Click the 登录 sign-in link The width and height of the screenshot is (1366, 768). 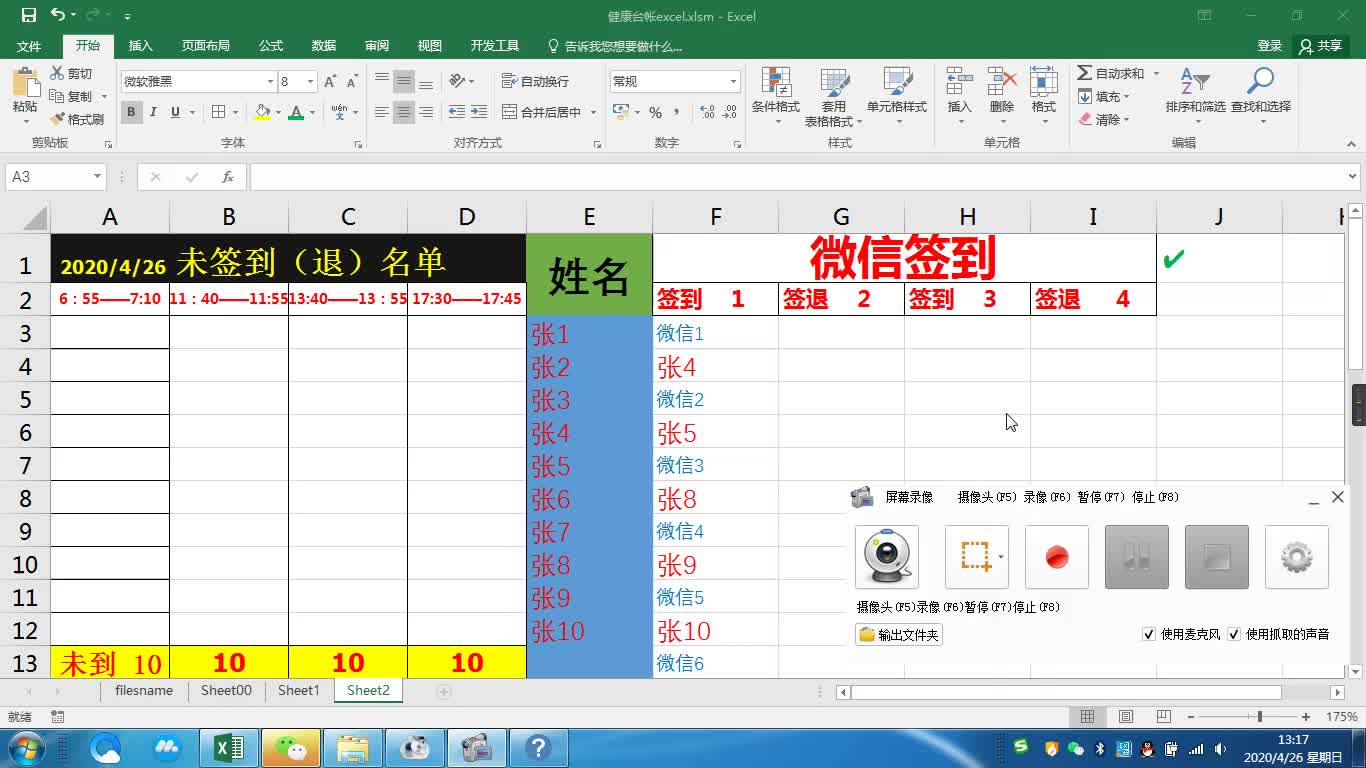(1269, 45)
